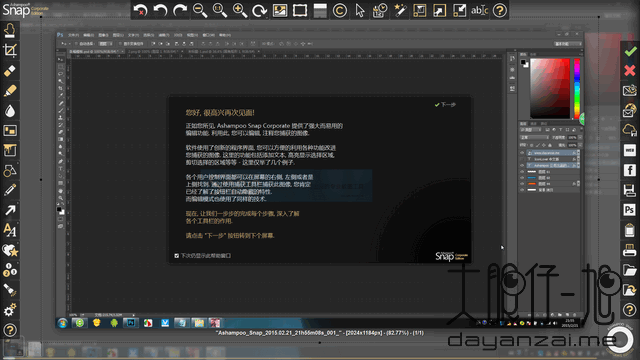Open the workspace dropdown in Photoshop options bar

tap(568, 44)
